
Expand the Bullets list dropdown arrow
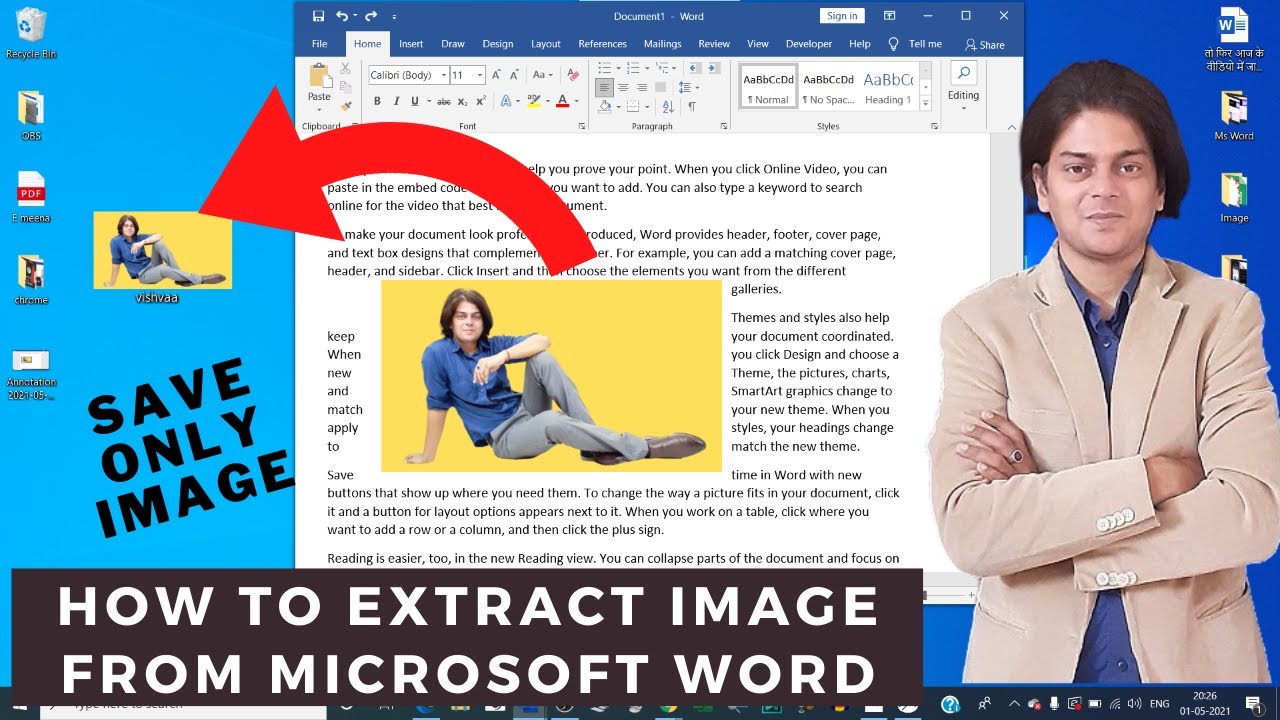pyautogui.click(x=618, y=68)
